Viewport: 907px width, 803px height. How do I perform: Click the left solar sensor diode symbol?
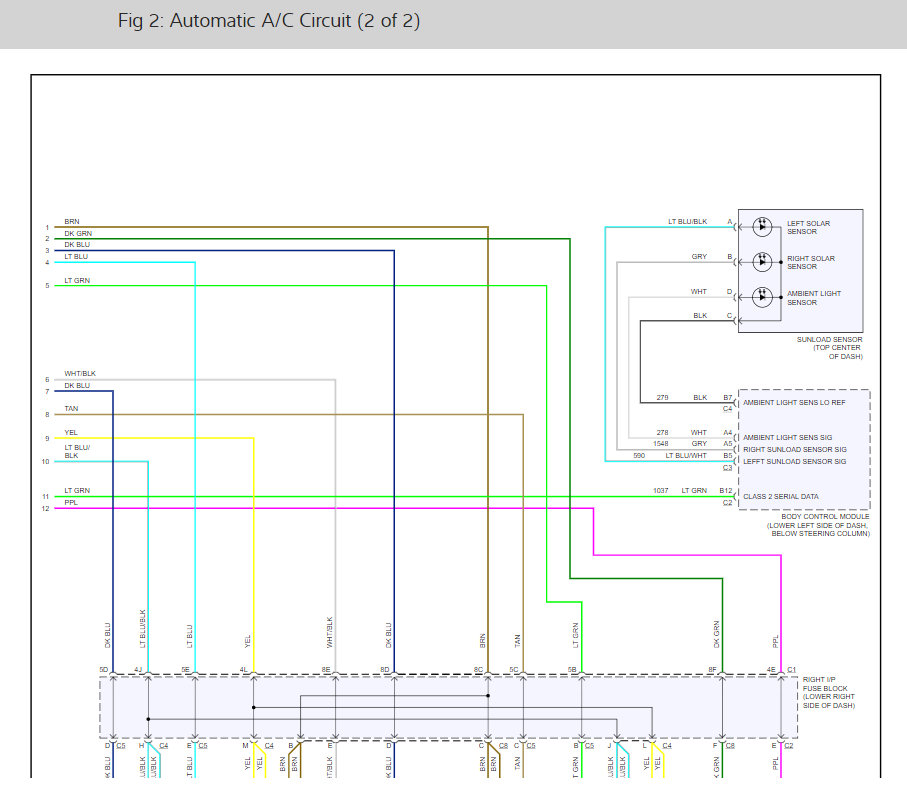pos(762,227)
